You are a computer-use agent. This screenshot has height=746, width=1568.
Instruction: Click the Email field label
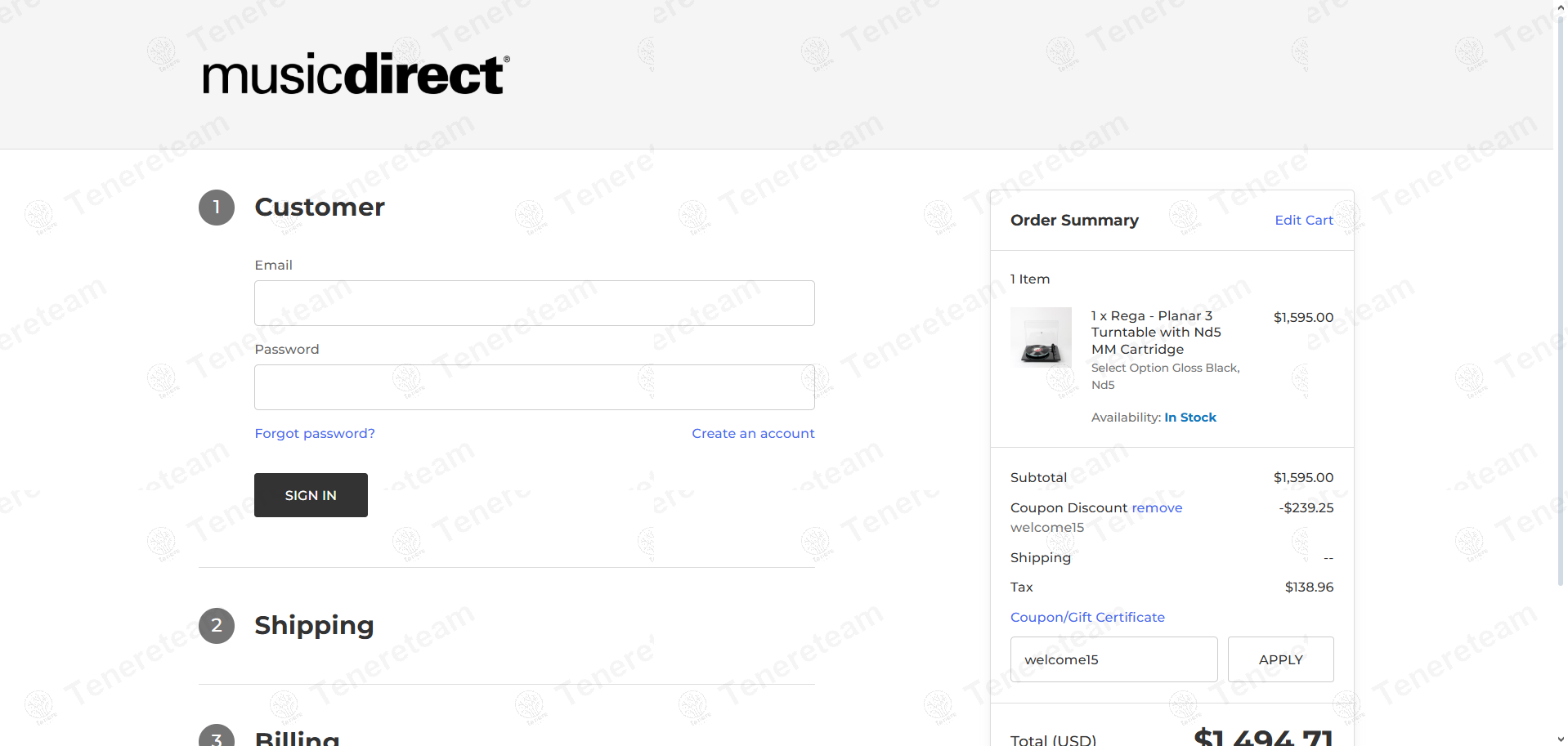point(273,265)
